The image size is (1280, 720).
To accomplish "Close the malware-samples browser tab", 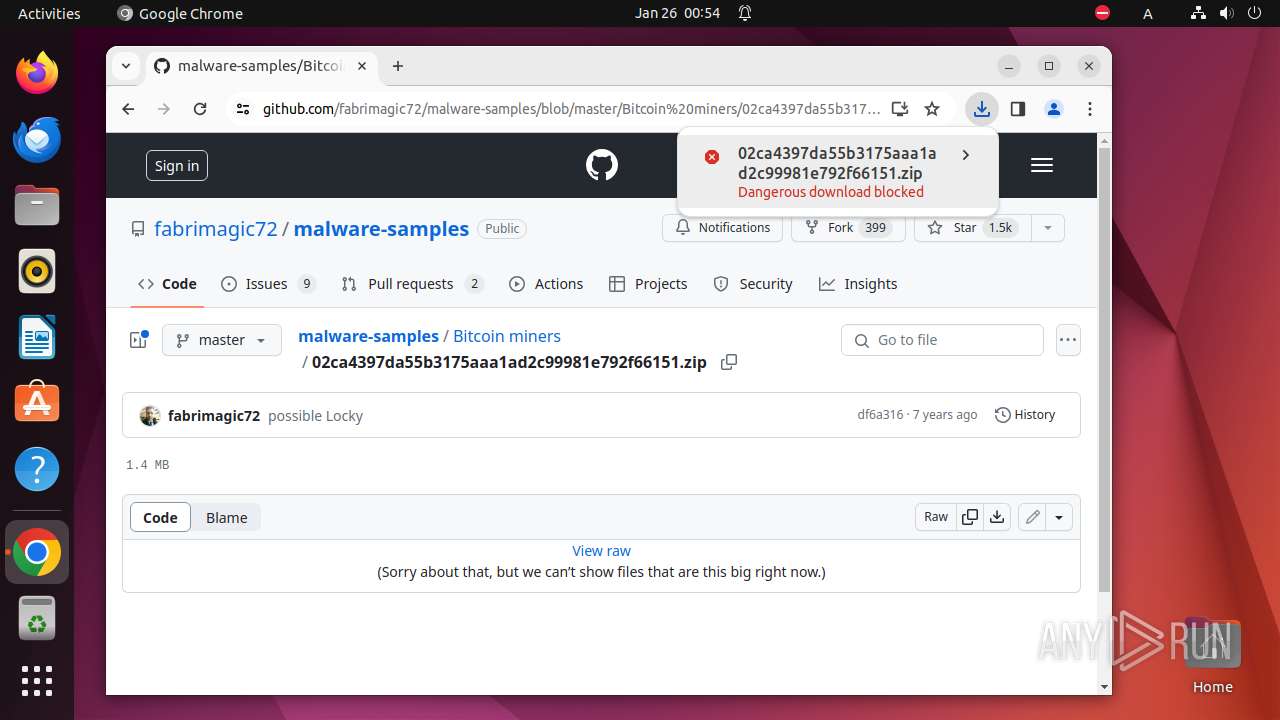I will 362,66.
